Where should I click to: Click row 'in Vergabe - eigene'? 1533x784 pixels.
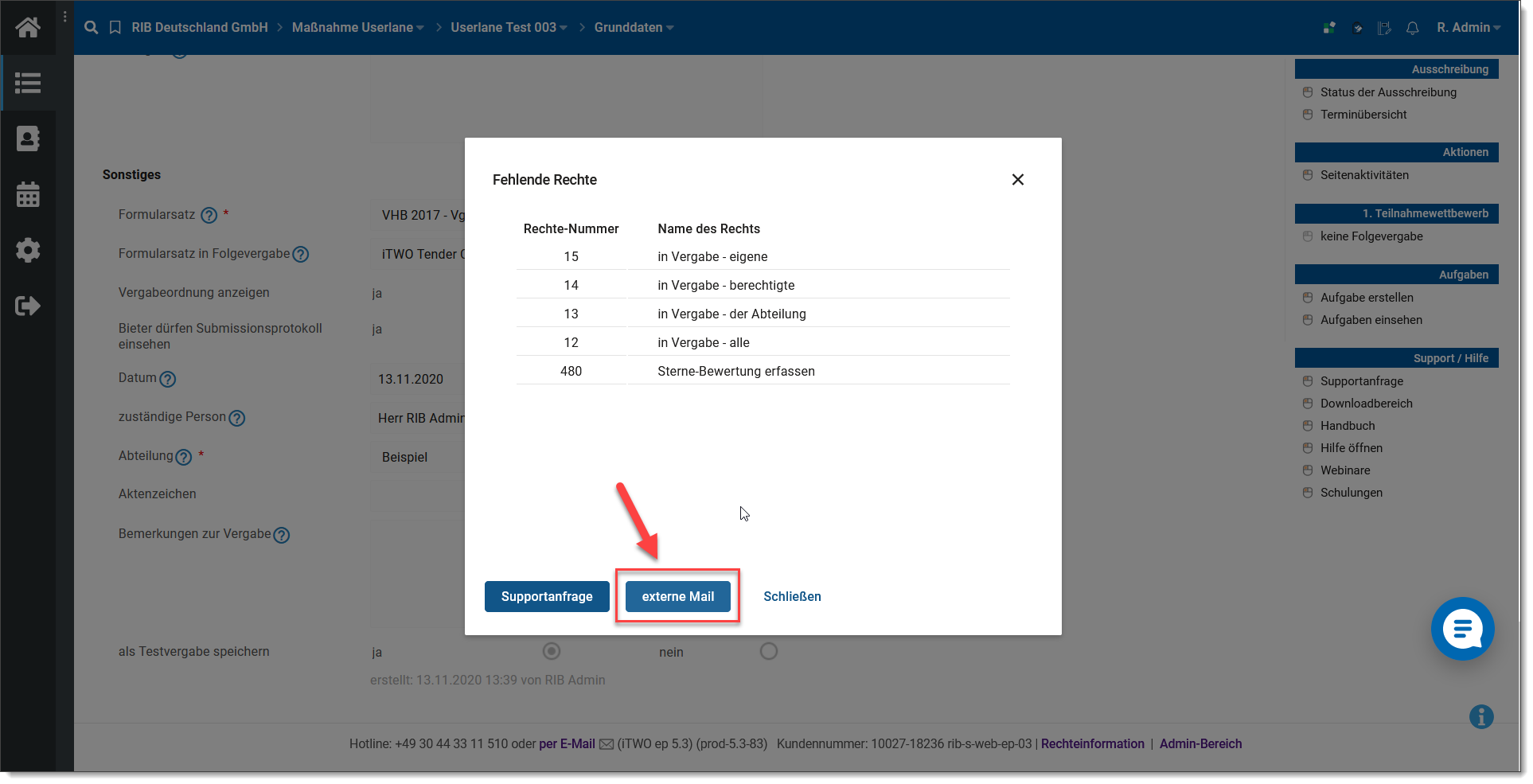pos(763,257)
